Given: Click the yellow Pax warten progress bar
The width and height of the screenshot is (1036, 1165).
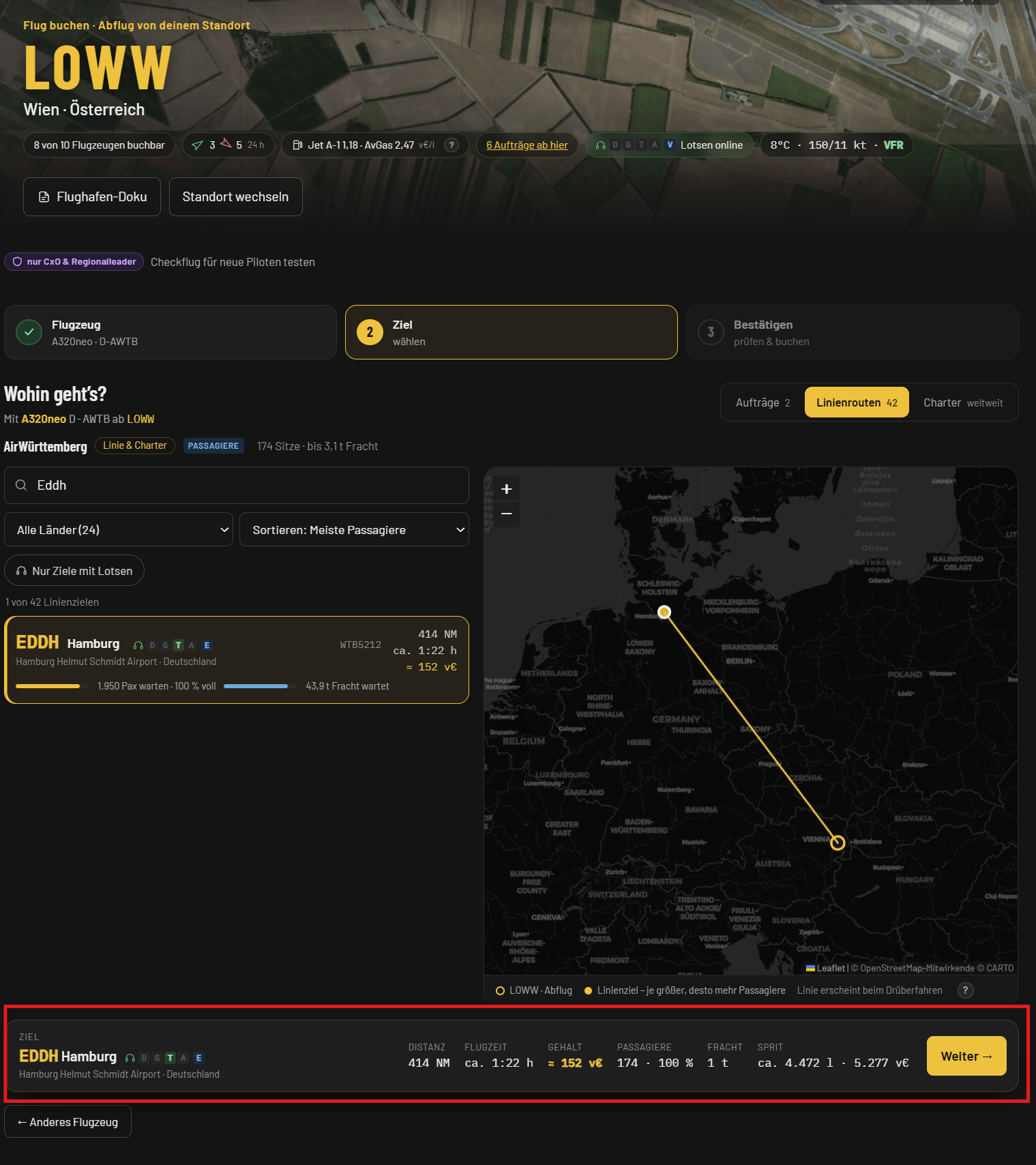Looking at the screenshot, I should (x=52, y=686).
